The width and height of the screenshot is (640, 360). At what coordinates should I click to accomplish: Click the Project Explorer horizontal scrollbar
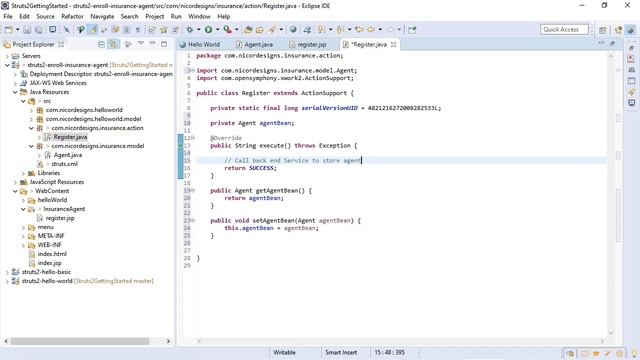coord(80,341)
